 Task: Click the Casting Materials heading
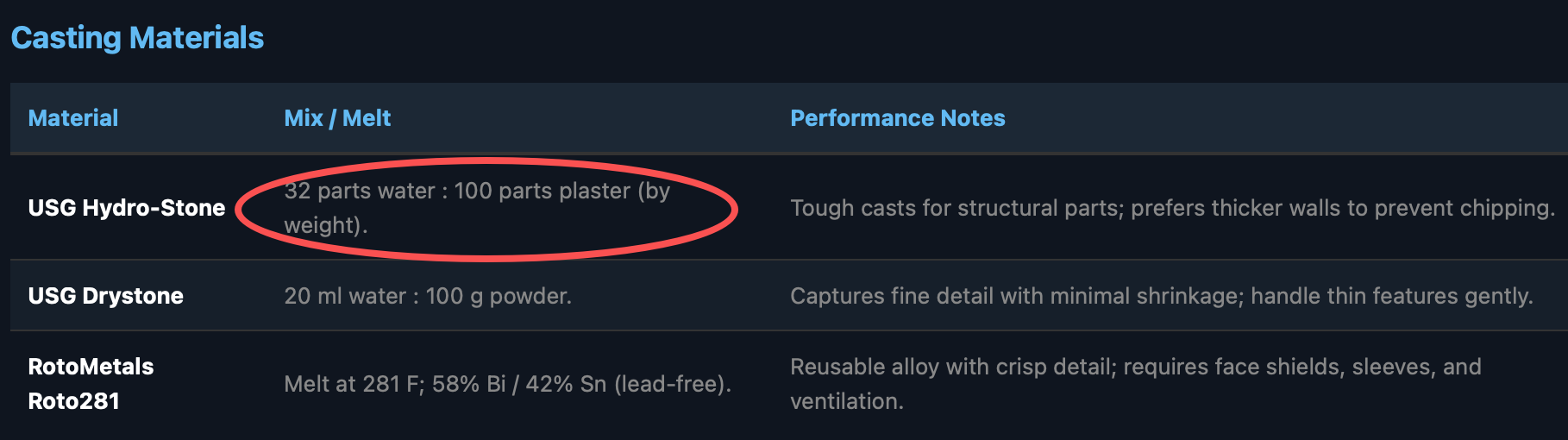(137, 38)
